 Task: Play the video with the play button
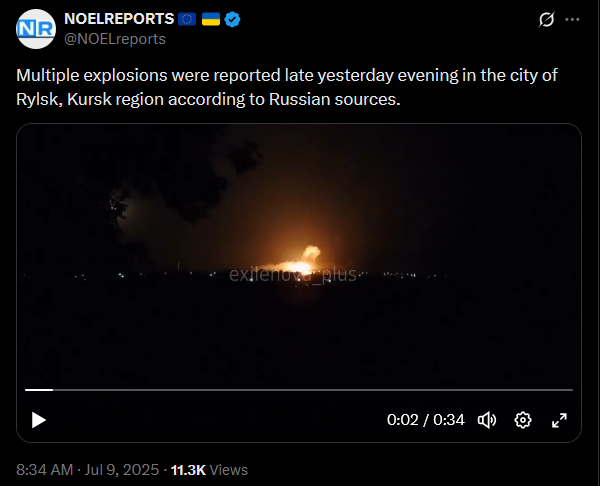tap(39, 420)
